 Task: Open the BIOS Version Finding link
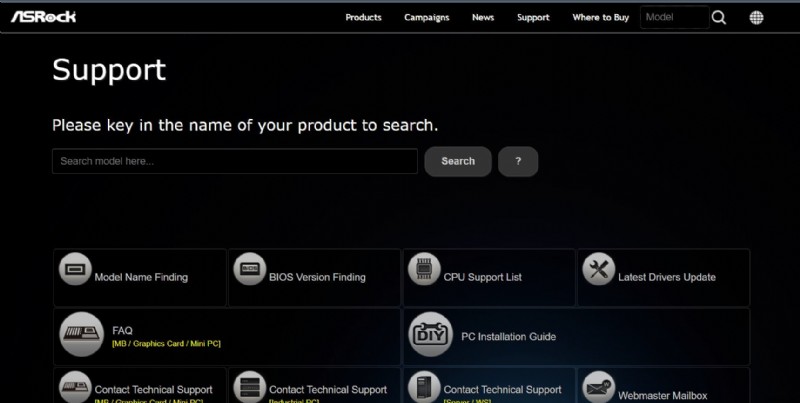click(x=317, y=278)
